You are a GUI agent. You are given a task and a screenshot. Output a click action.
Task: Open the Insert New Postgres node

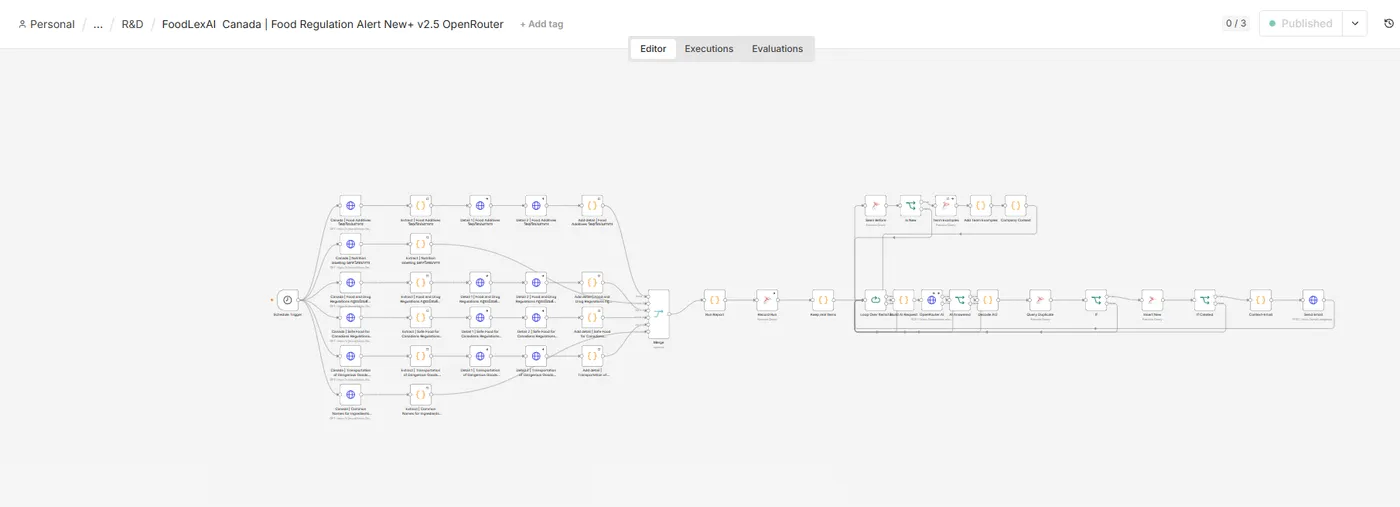click(x=1152, y=299)
